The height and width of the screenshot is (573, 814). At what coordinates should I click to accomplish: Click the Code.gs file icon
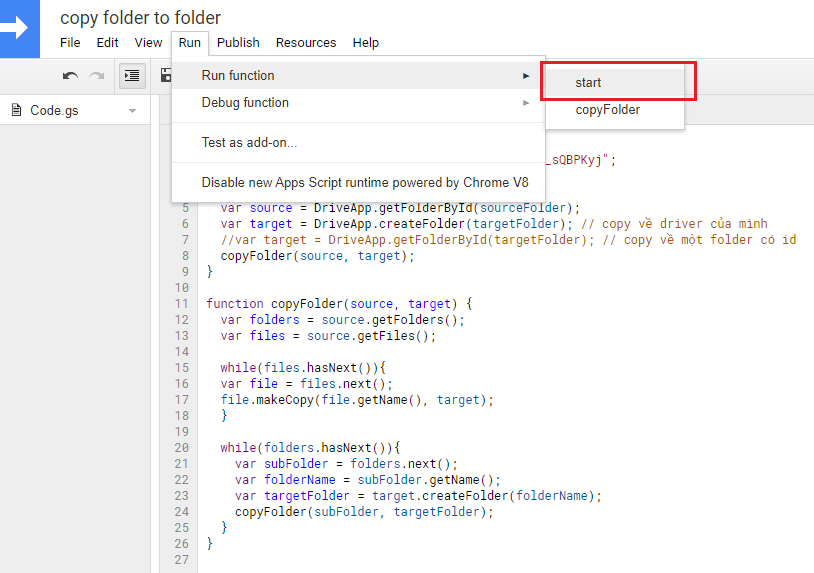(x=16, y=110)
